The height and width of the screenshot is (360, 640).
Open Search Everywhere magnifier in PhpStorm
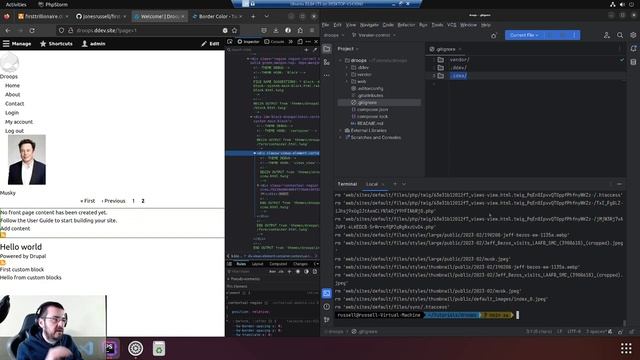620,35
